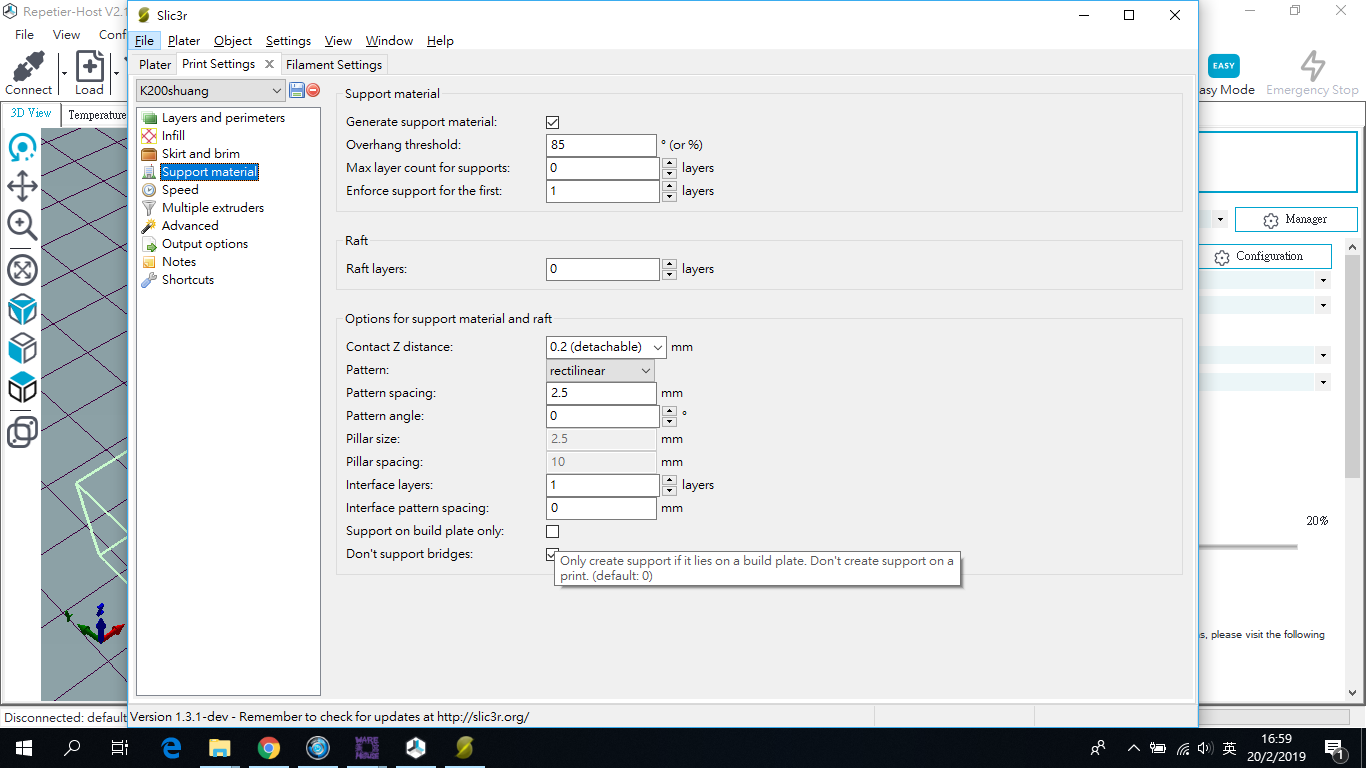Open the Windows notification center icon
Image resolution: width=1366 pixels, height=768 pixels.
1334,748
